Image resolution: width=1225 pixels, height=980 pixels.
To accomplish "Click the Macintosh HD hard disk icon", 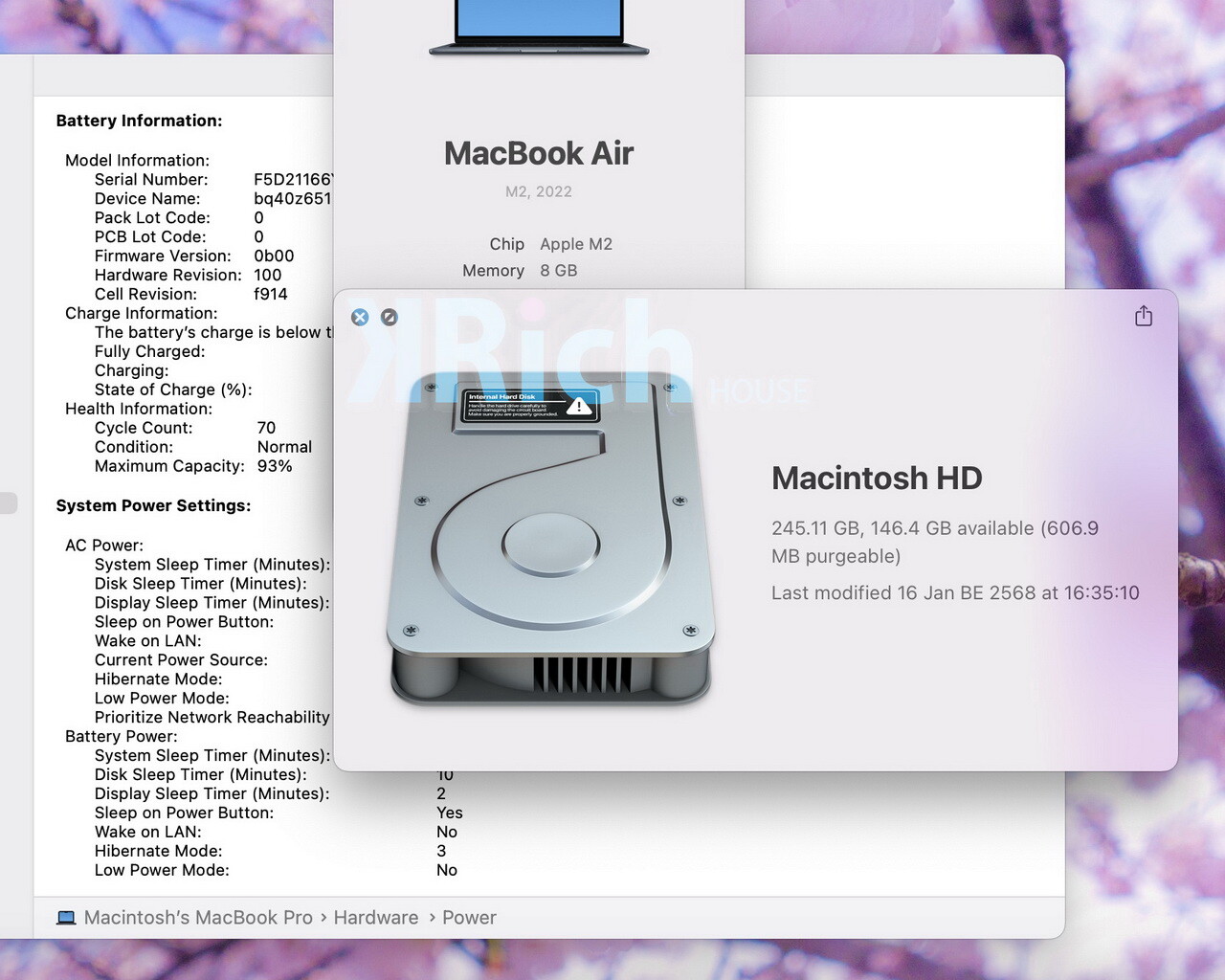I will 550,539.
